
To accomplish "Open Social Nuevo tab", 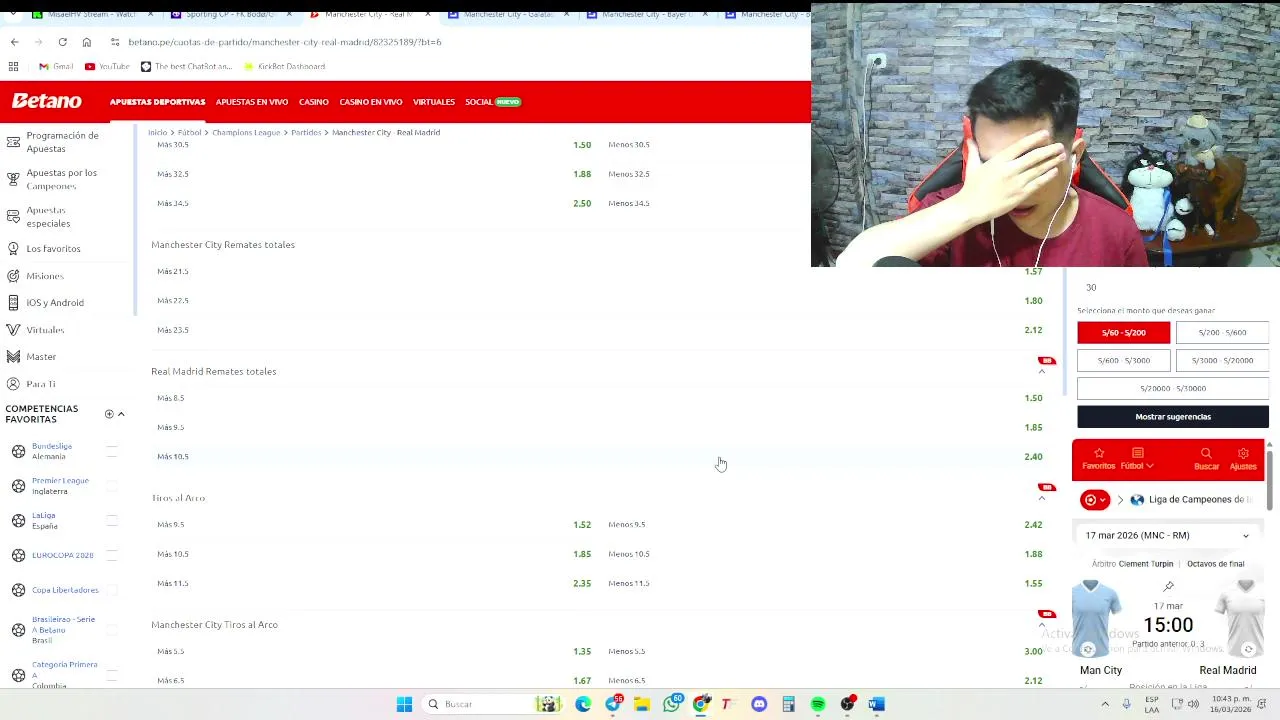I will tap(493, 102).
